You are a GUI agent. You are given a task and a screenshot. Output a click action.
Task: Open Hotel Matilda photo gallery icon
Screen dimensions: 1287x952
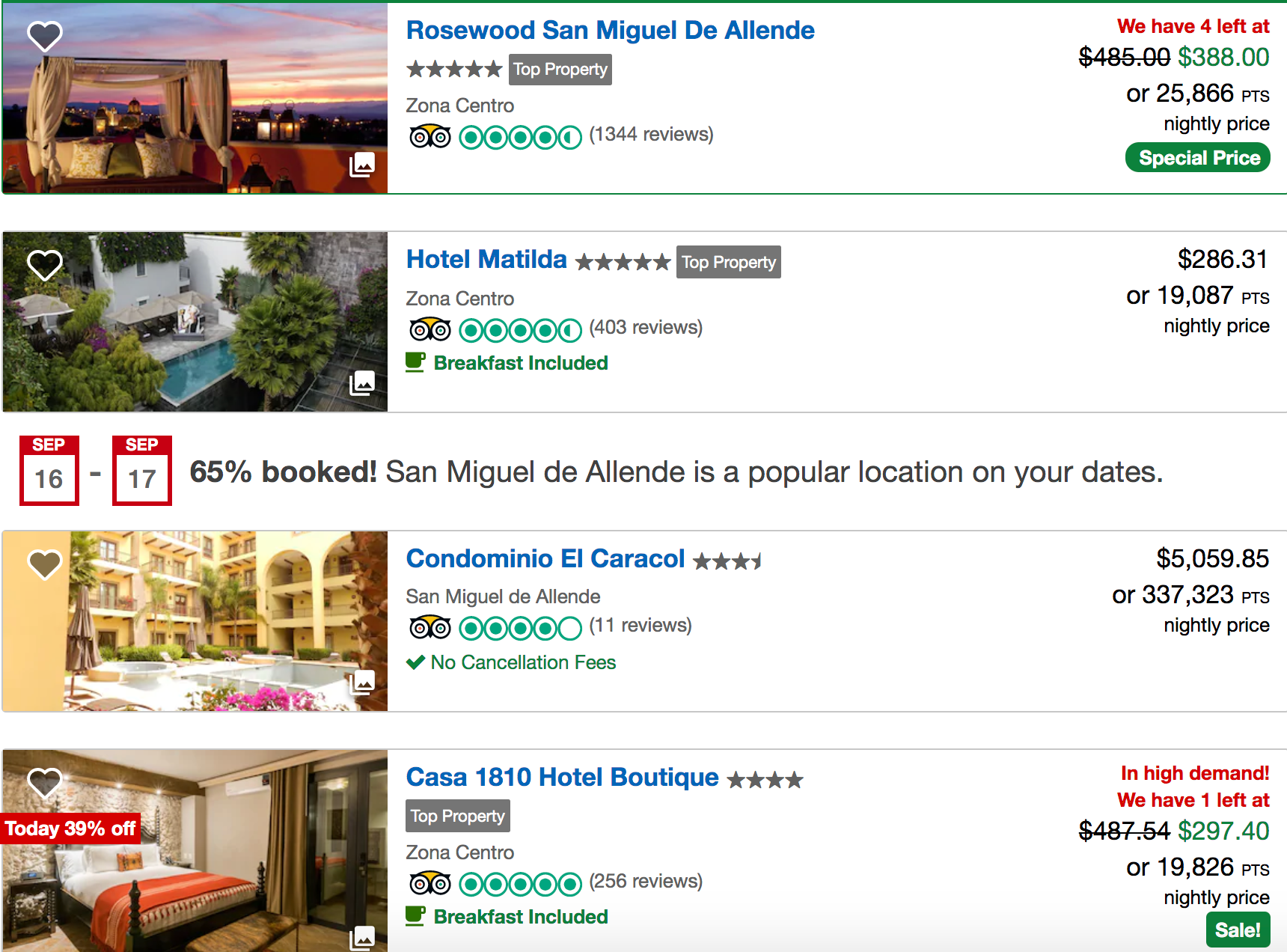[362, 383]
